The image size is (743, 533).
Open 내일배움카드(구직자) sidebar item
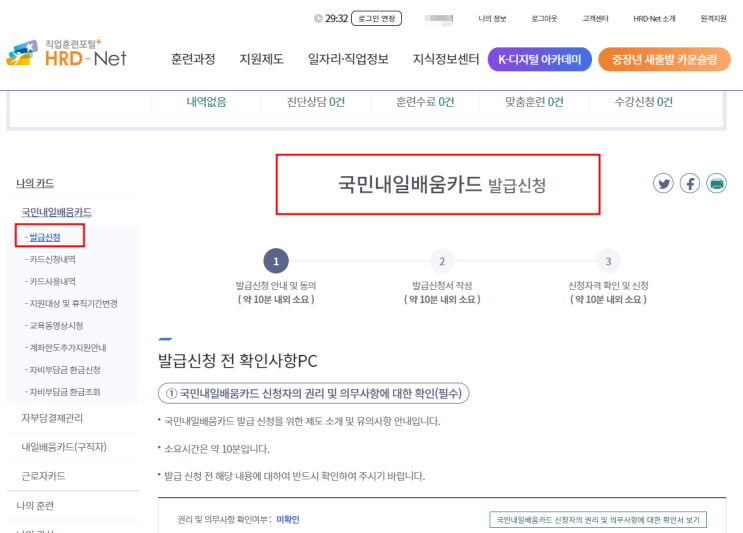[64, 447]
